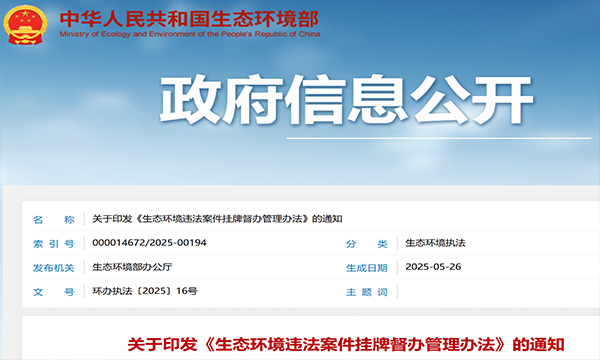Click the 分类 label
This screenshot has width=600, height=360.
pos(367,244)
